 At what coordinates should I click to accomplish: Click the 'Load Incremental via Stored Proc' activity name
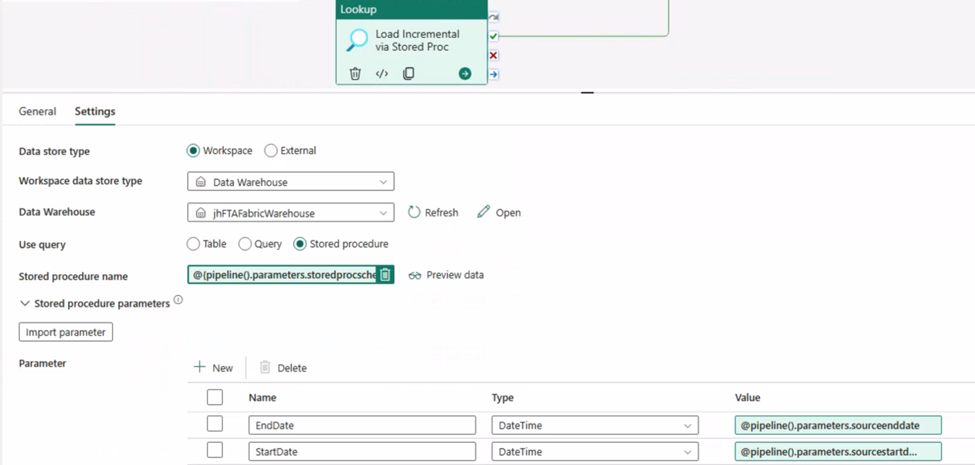(x=417, y=40)
